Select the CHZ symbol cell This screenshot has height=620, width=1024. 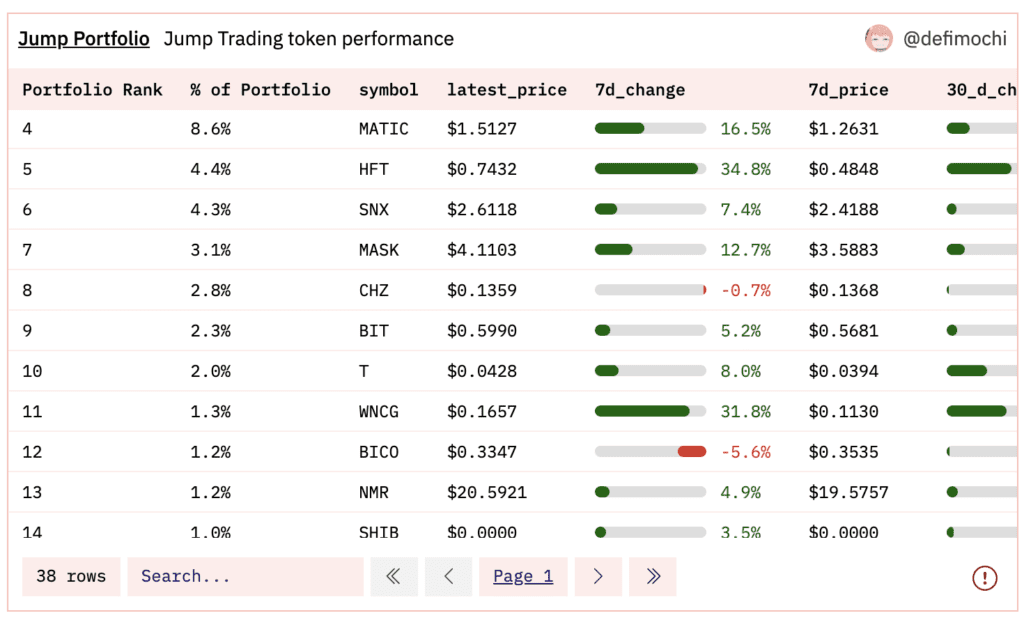(x=374, y=290)
